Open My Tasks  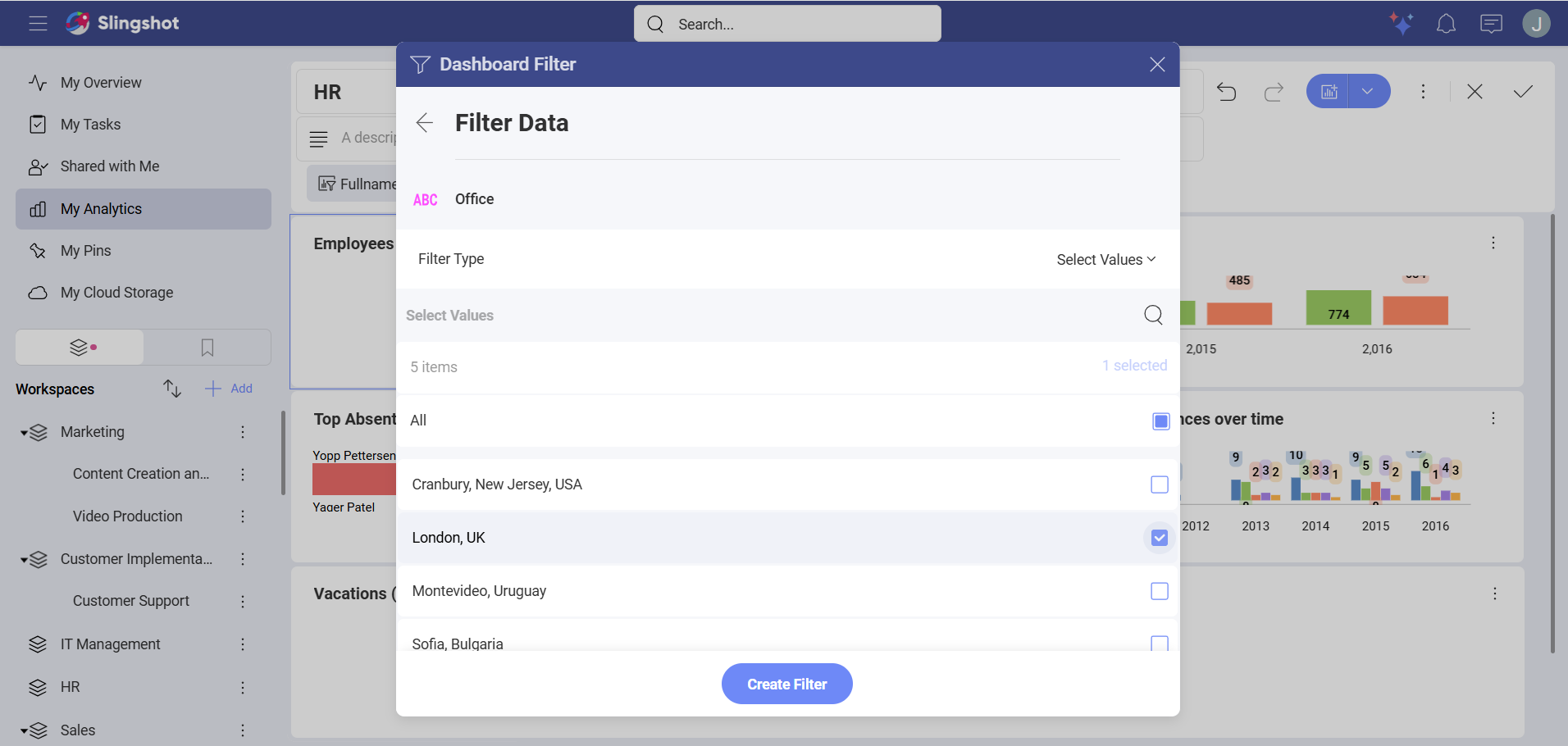(144, 125)
